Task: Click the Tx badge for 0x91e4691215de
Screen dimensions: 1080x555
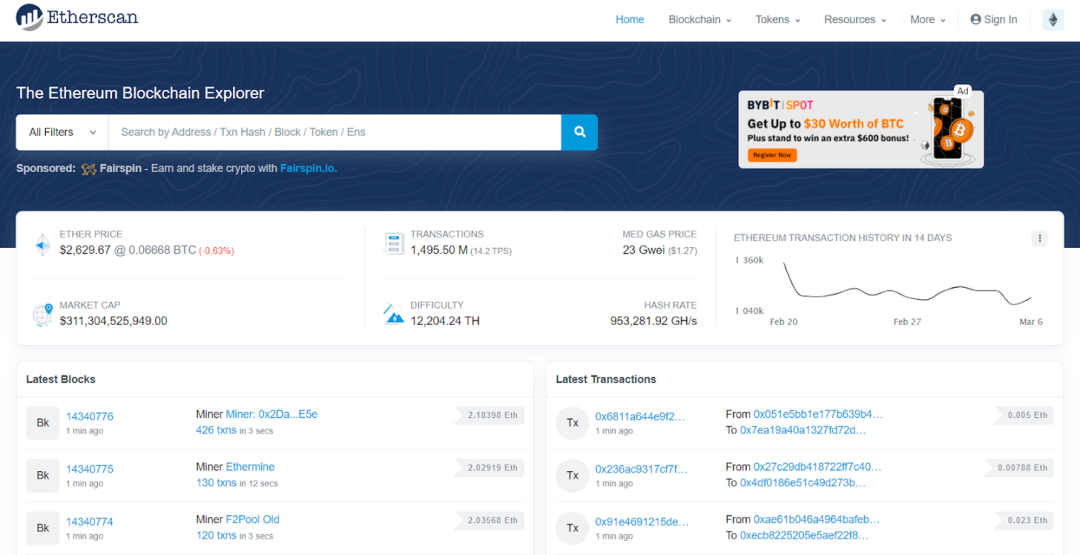Action: [x=572, y=528]
